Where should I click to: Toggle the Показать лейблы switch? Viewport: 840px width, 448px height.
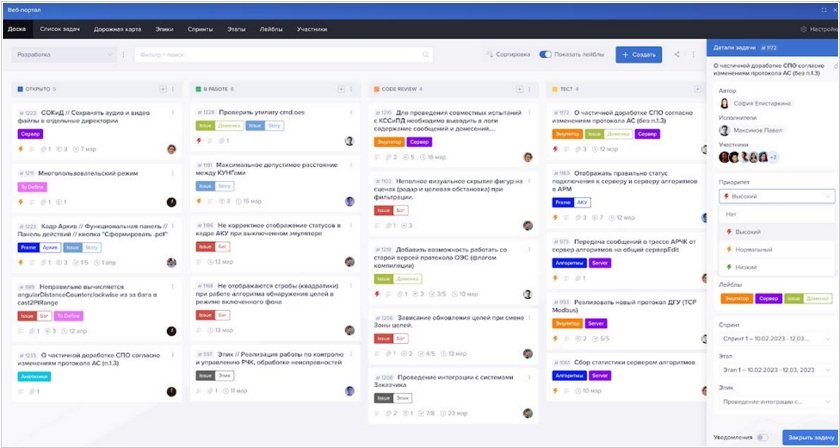click(x=546, y=55)
